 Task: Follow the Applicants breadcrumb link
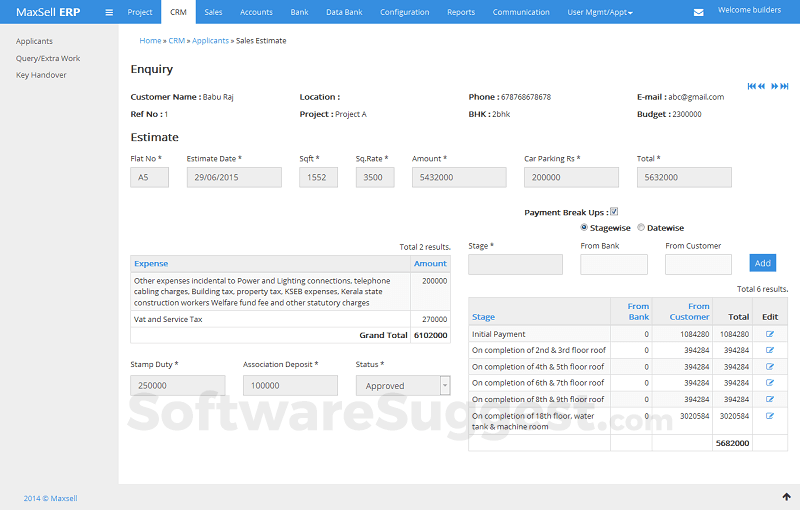(x=210, y=41)
